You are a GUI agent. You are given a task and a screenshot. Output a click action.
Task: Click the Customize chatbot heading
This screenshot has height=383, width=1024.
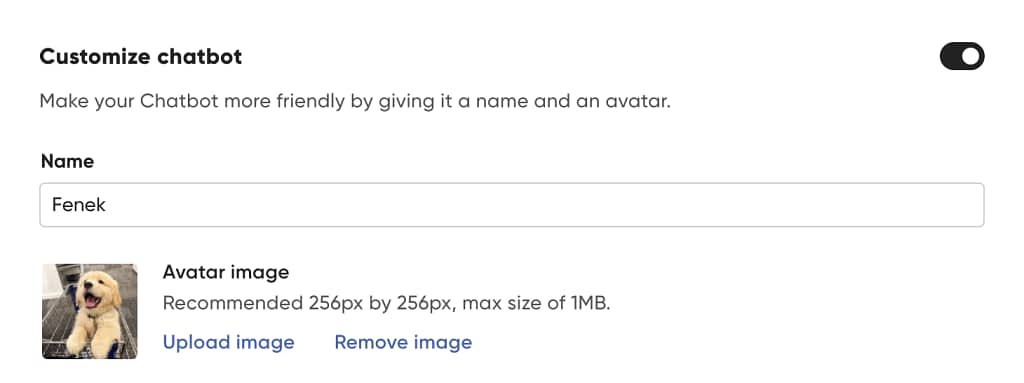(141, 57)
